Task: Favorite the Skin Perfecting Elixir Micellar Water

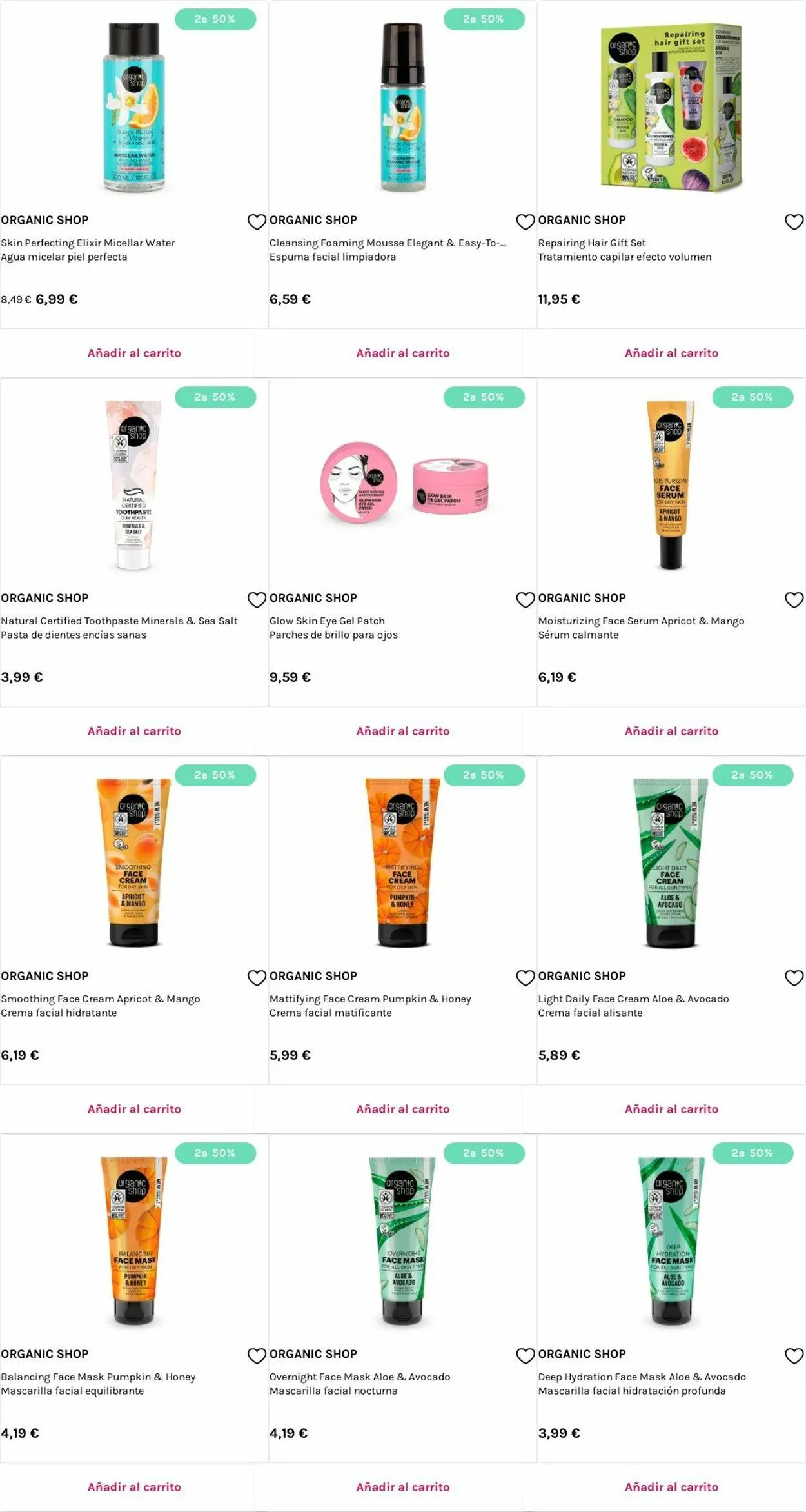Action: click(257, 222)
